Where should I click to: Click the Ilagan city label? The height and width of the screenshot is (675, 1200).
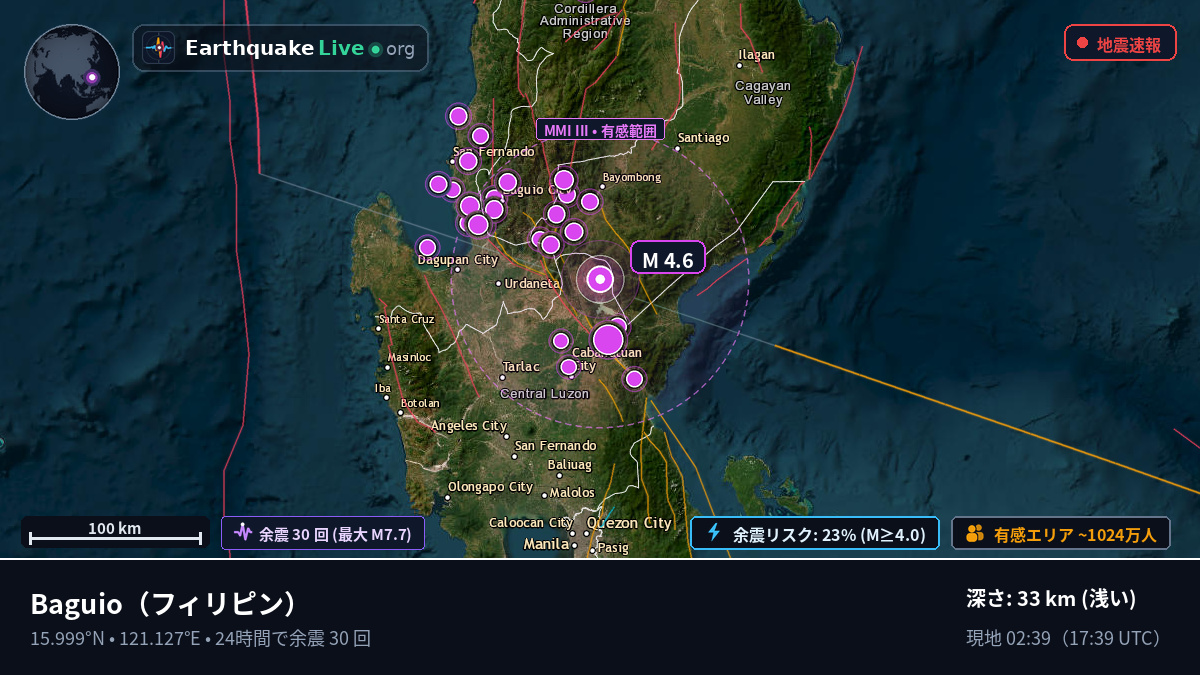(x=756, y=54)
